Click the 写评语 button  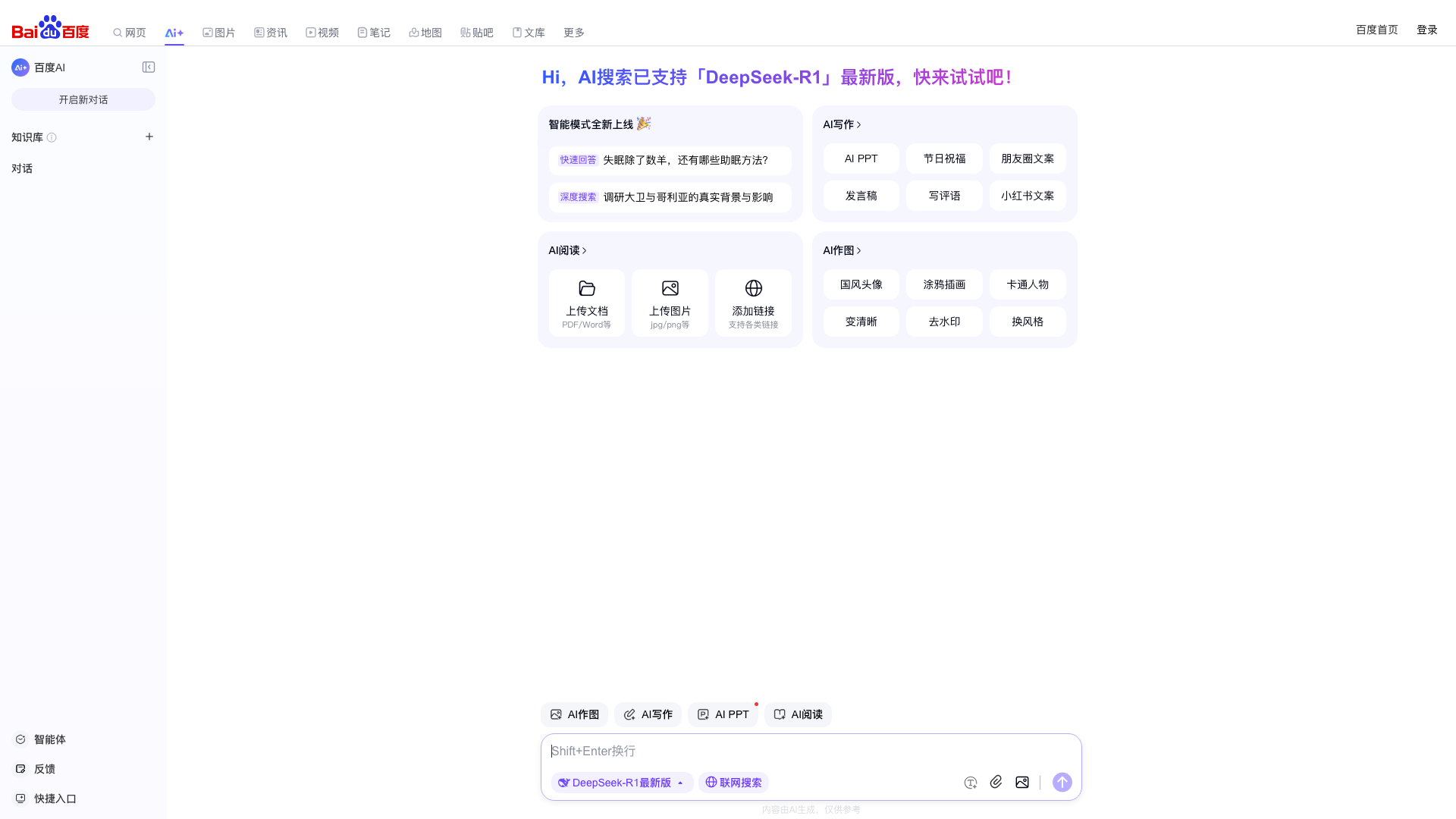(x=945, y=196)
